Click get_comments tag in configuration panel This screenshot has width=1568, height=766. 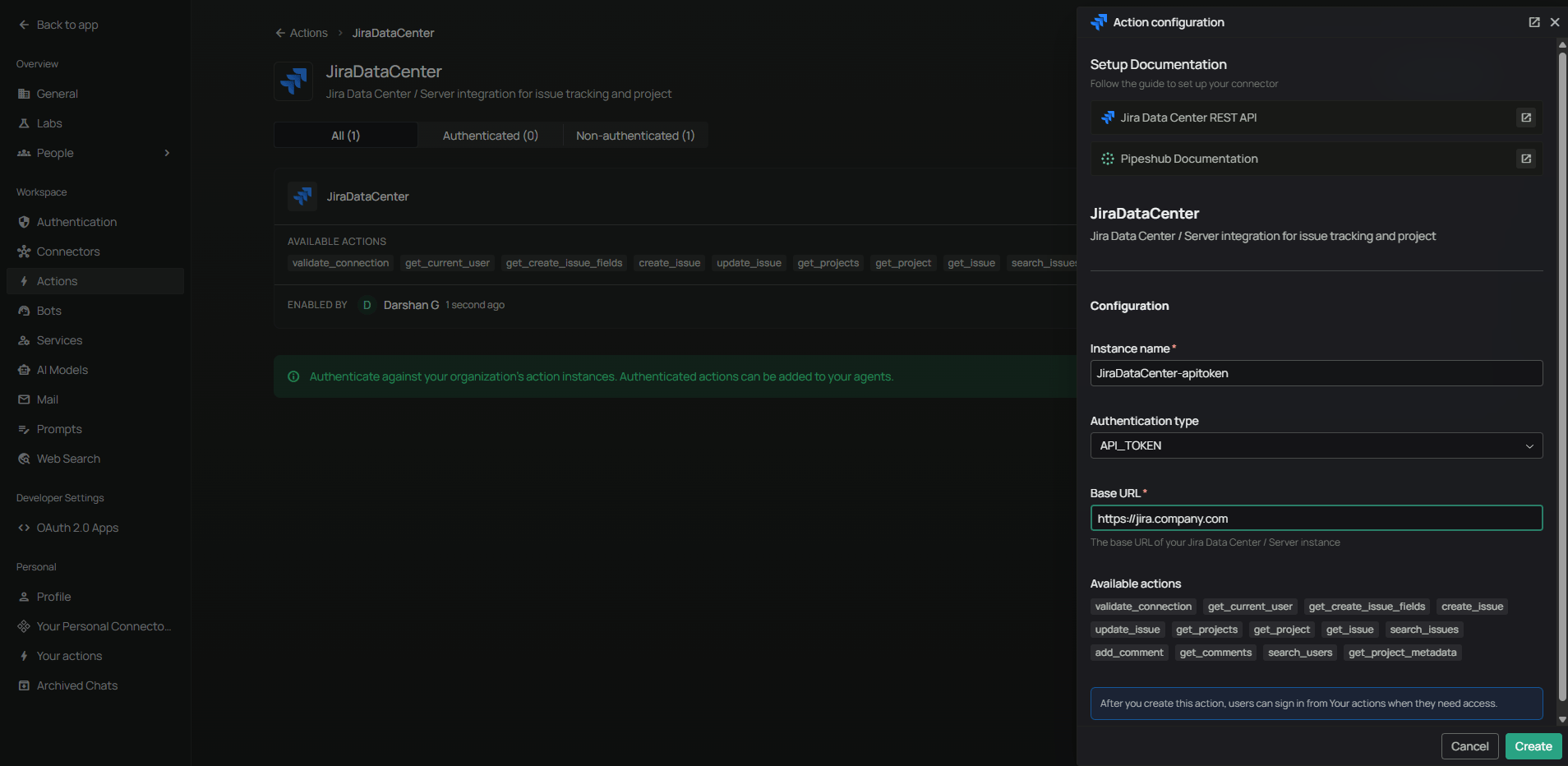point(1215,653)
